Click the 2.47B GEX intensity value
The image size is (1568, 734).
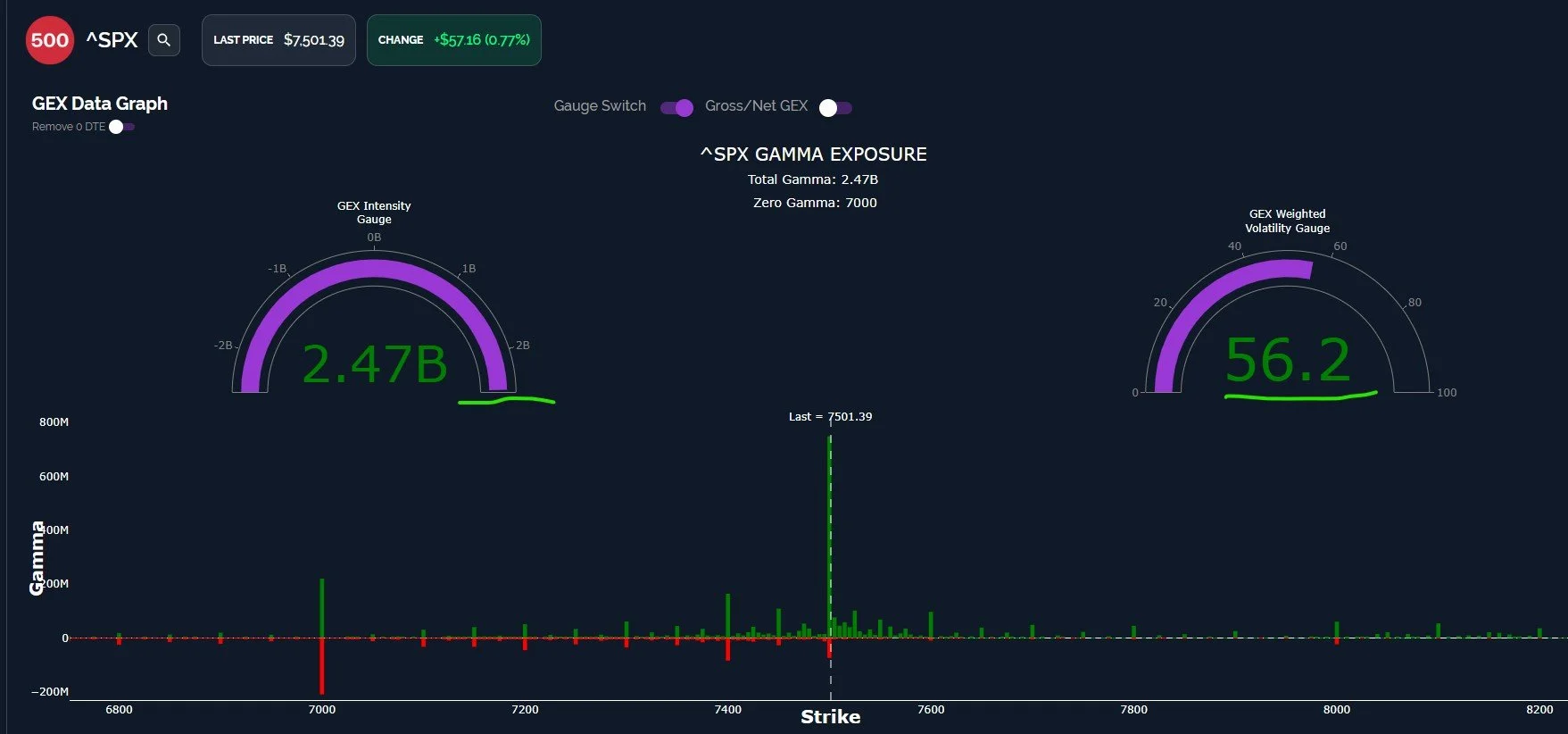click(x=375, y=364)
